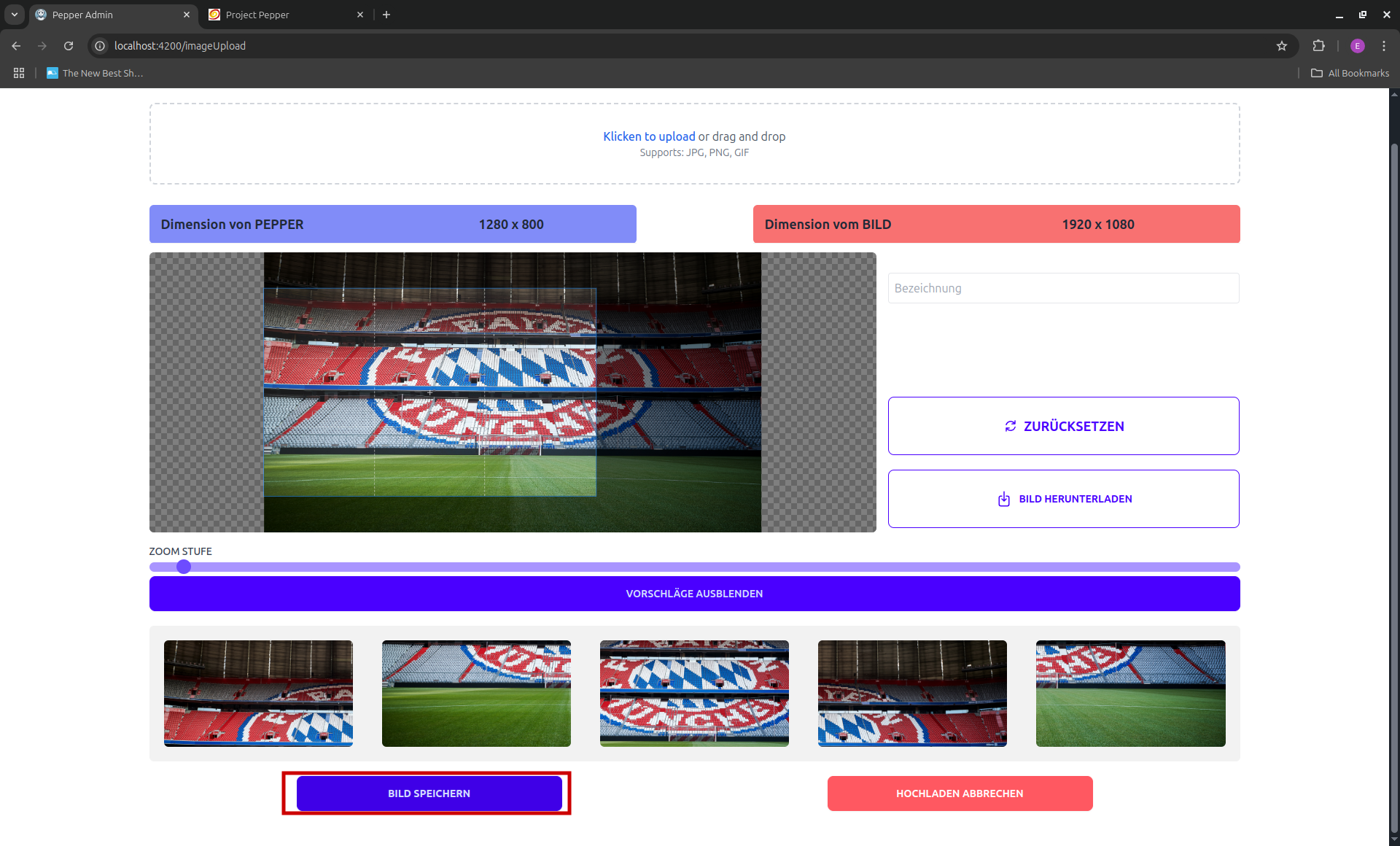Restore the browser window size
Viewport: 1400px width, 846px height.
coord(1363,15)
